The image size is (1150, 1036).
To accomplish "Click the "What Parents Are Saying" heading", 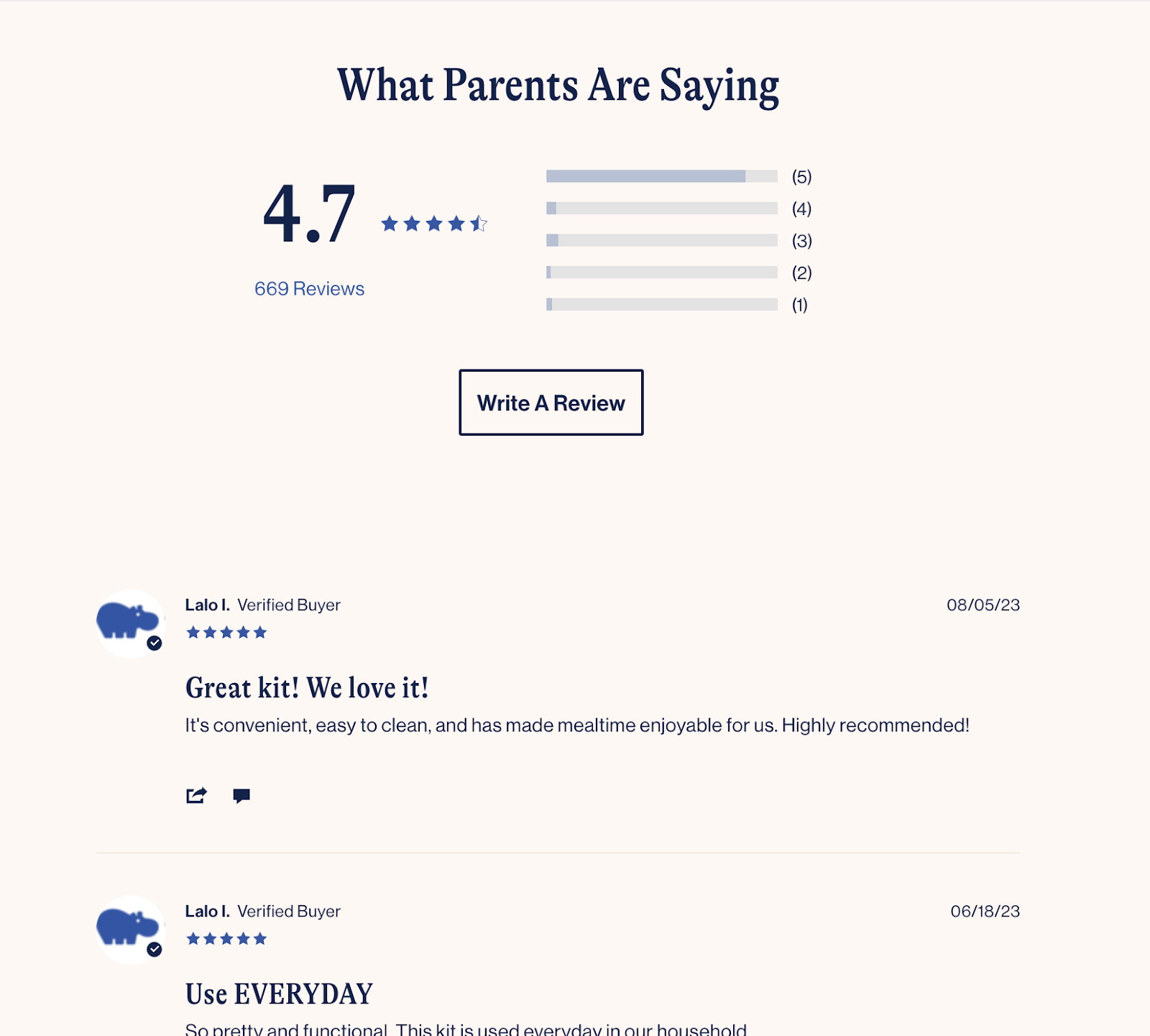I will tap(558, 86).
